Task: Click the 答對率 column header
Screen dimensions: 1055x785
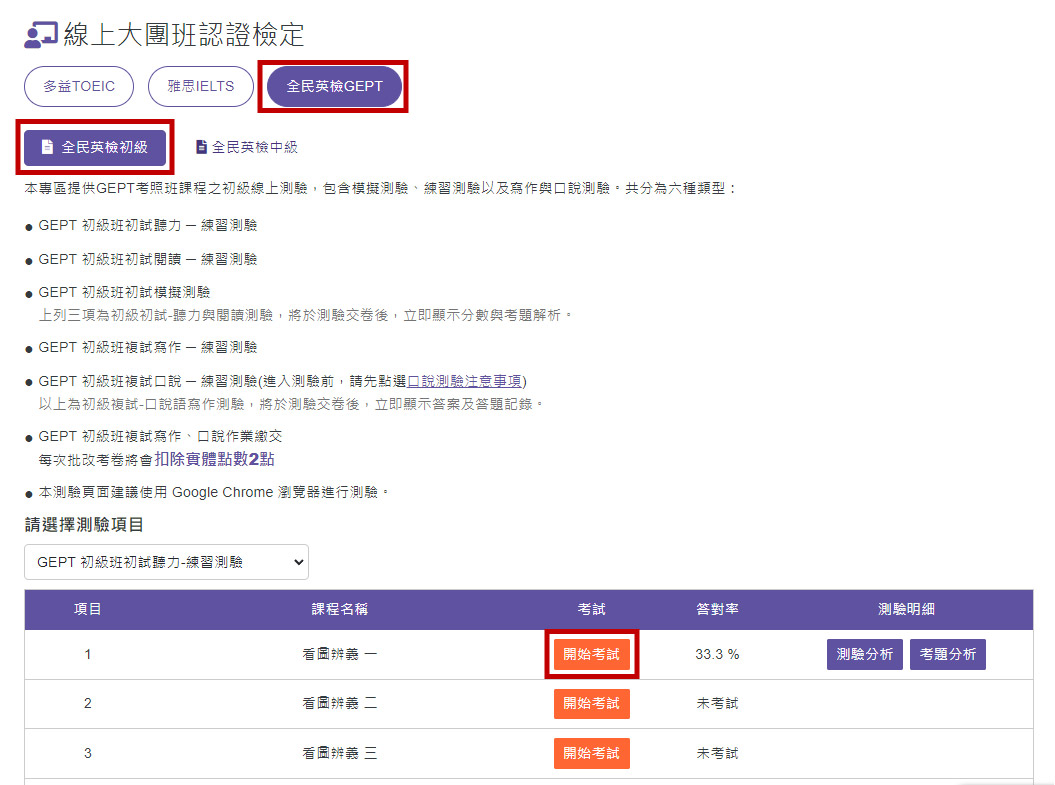Action: tap(717, 609)
